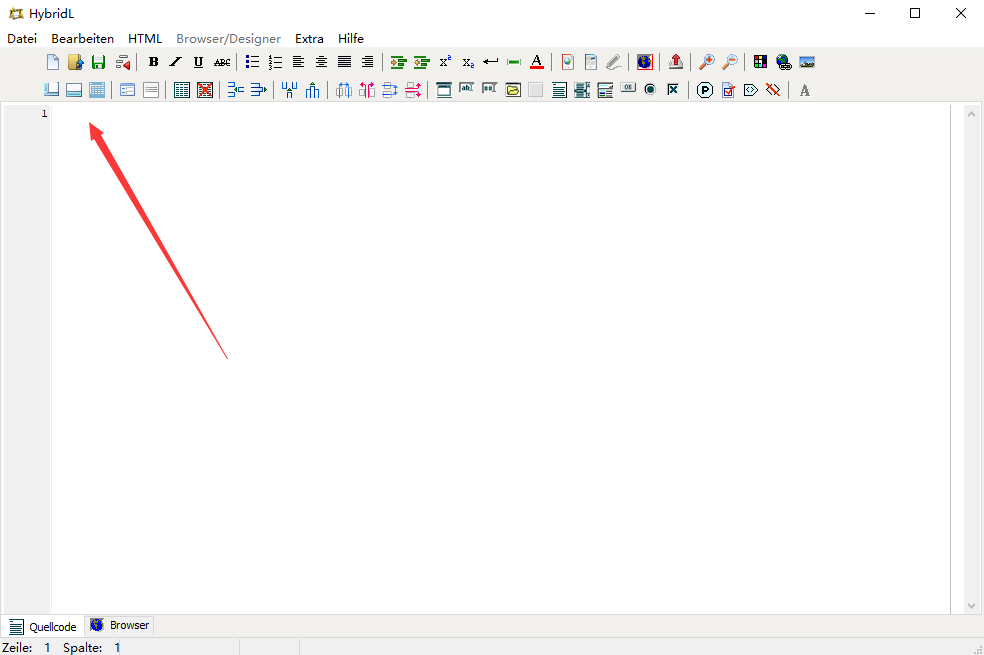
Task: Click the Zeile status bar entry
Action: (x=26, y=647)
